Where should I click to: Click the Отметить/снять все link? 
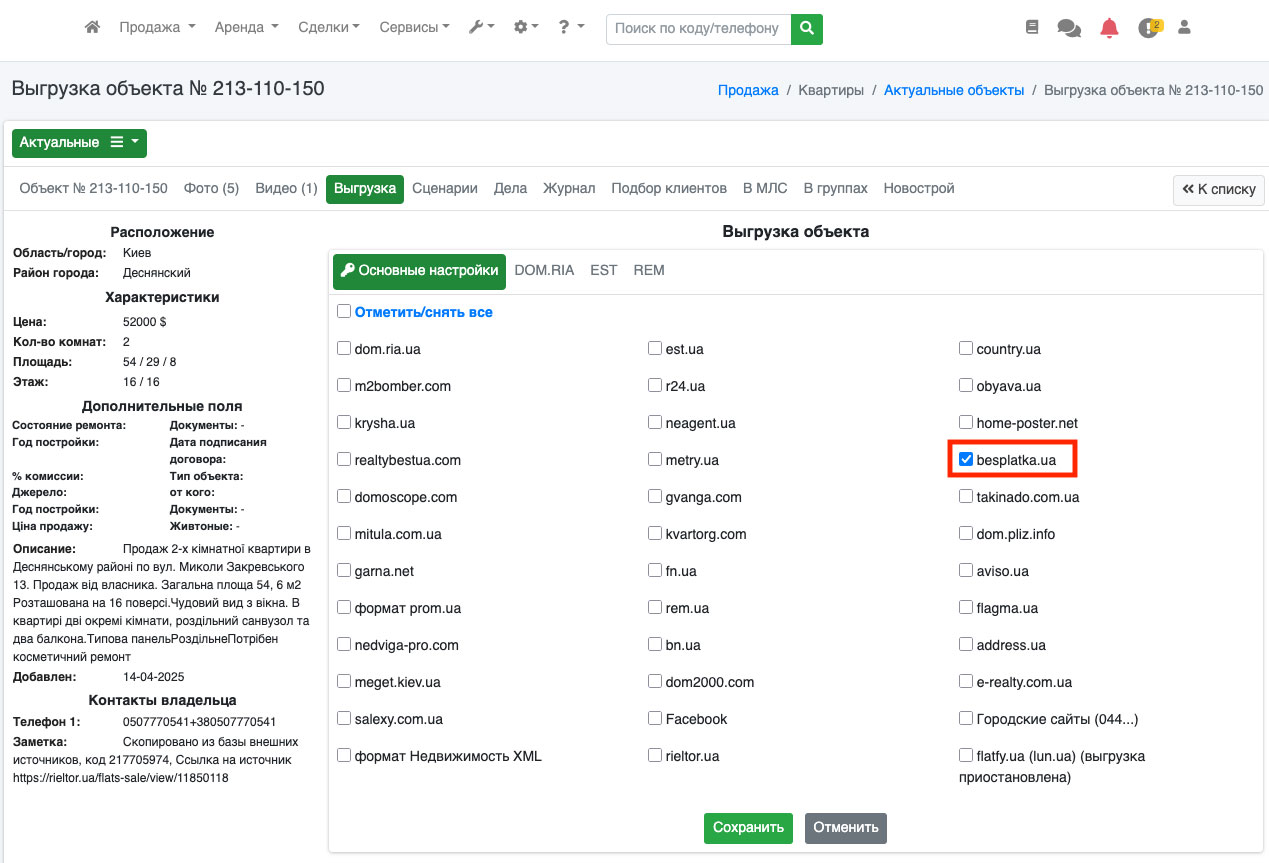click(423, 312)
